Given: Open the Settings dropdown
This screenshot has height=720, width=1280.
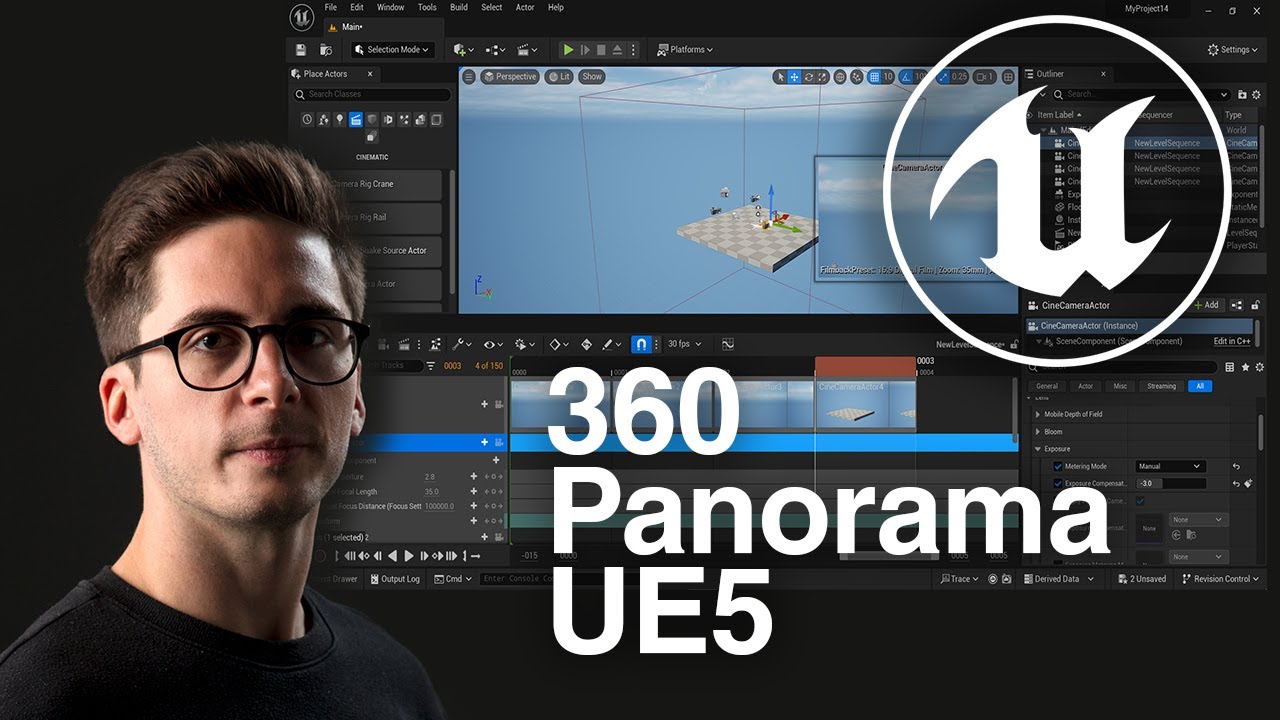Looking at the screenshot, I should coord(1234,49).
